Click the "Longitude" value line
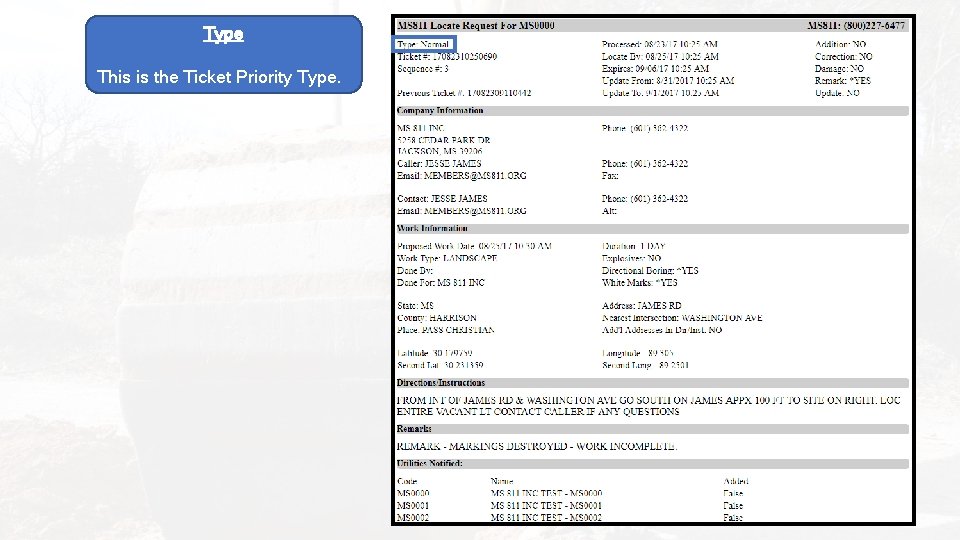The height and width of the screenshot is (540, 960). click(x=637, y=353)
